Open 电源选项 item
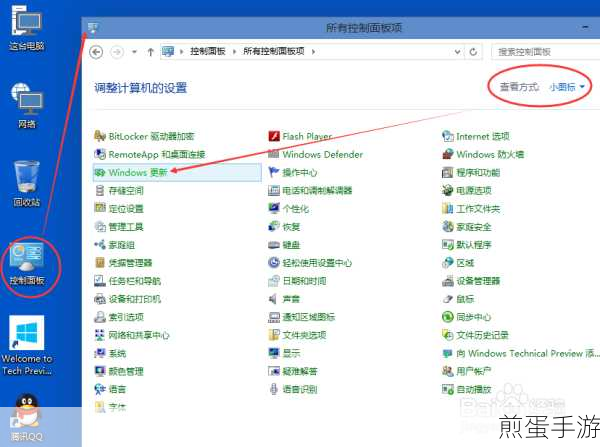600x447 pixels. click(467, 190)
